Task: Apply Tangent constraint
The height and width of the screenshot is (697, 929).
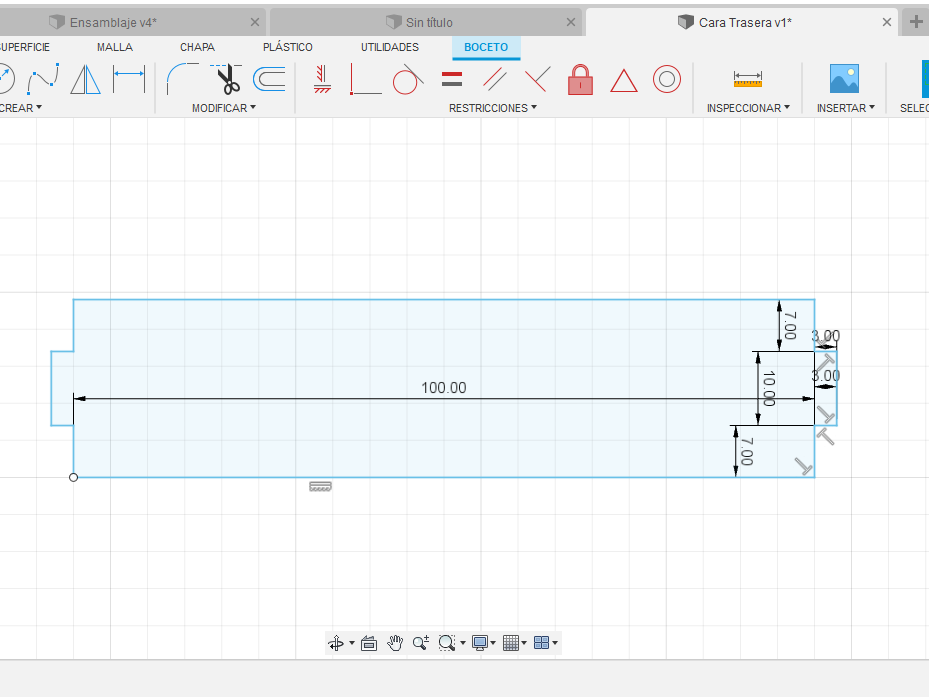Action: click(408, 79)
